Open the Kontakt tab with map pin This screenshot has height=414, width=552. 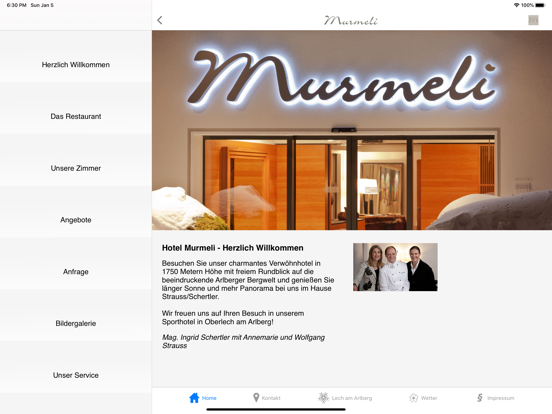pos(266,398)
